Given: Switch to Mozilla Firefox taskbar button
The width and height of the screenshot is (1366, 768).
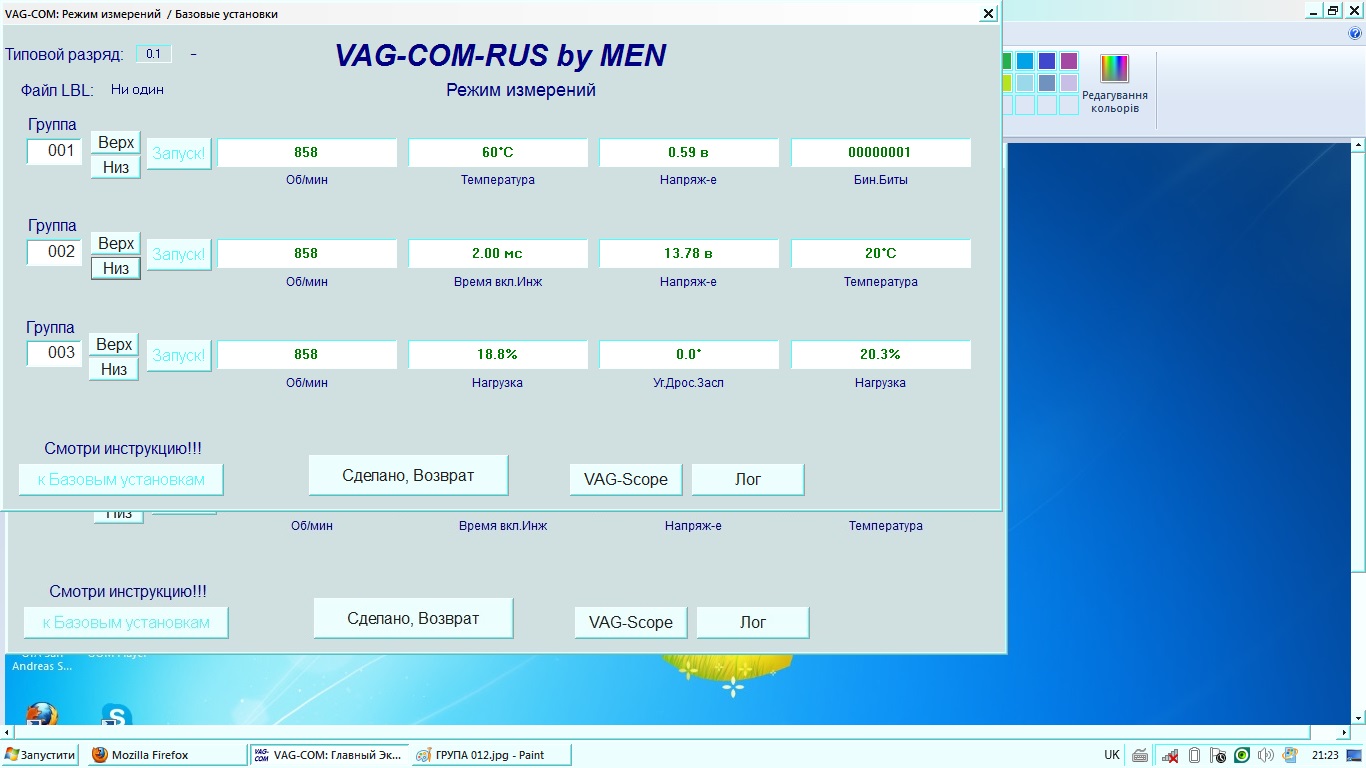Looking at the screenshot, I should tap(166, 755).
